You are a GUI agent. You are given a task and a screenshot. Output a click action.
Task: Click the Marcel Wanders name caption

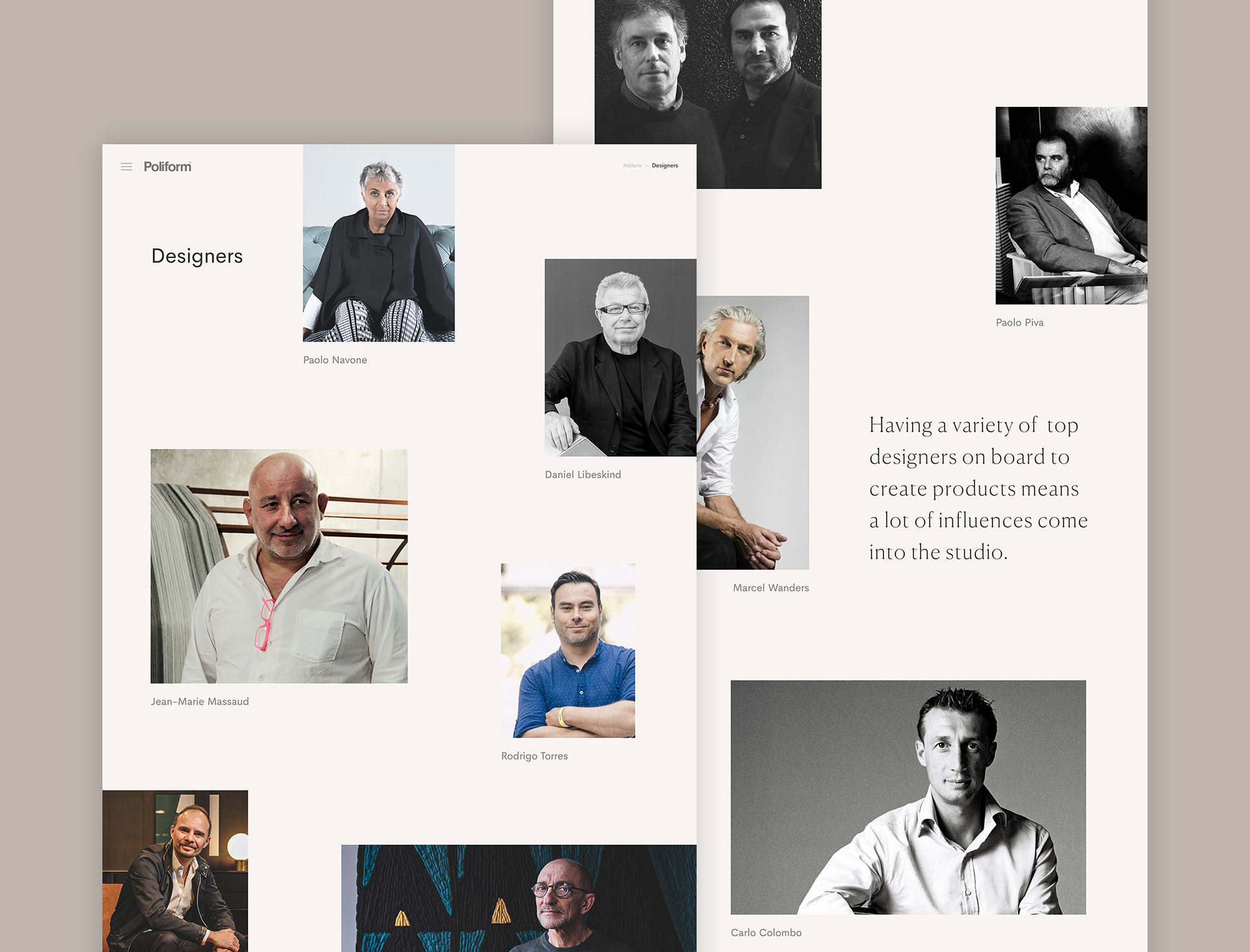pos(771,588)
